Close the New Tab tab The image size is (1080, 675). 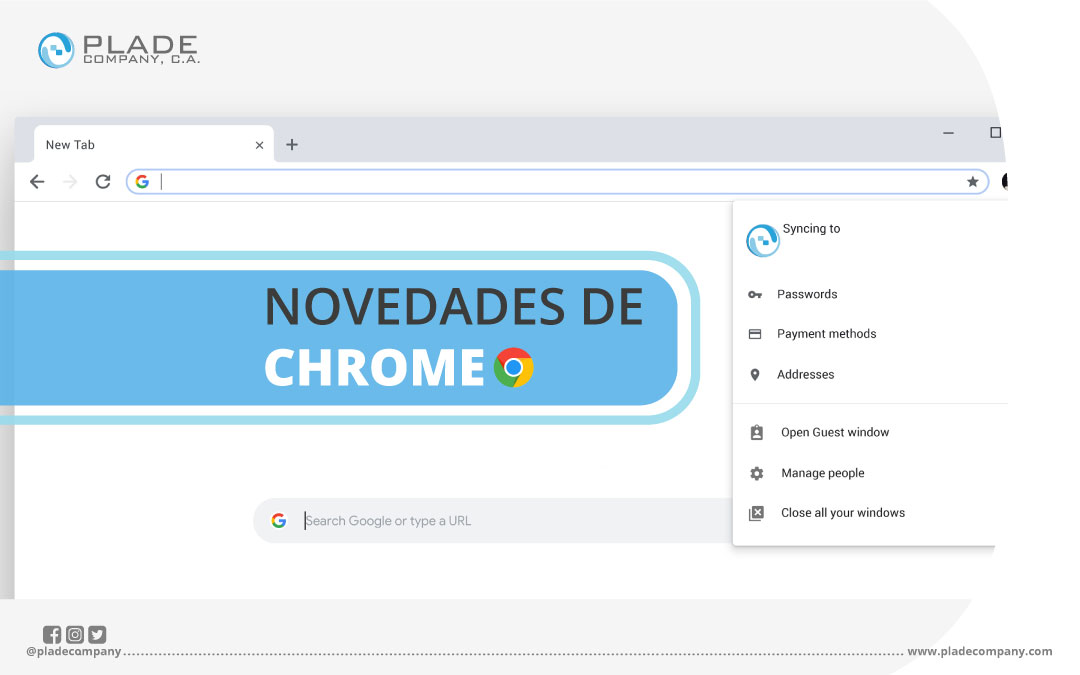[x=259, y=145]
